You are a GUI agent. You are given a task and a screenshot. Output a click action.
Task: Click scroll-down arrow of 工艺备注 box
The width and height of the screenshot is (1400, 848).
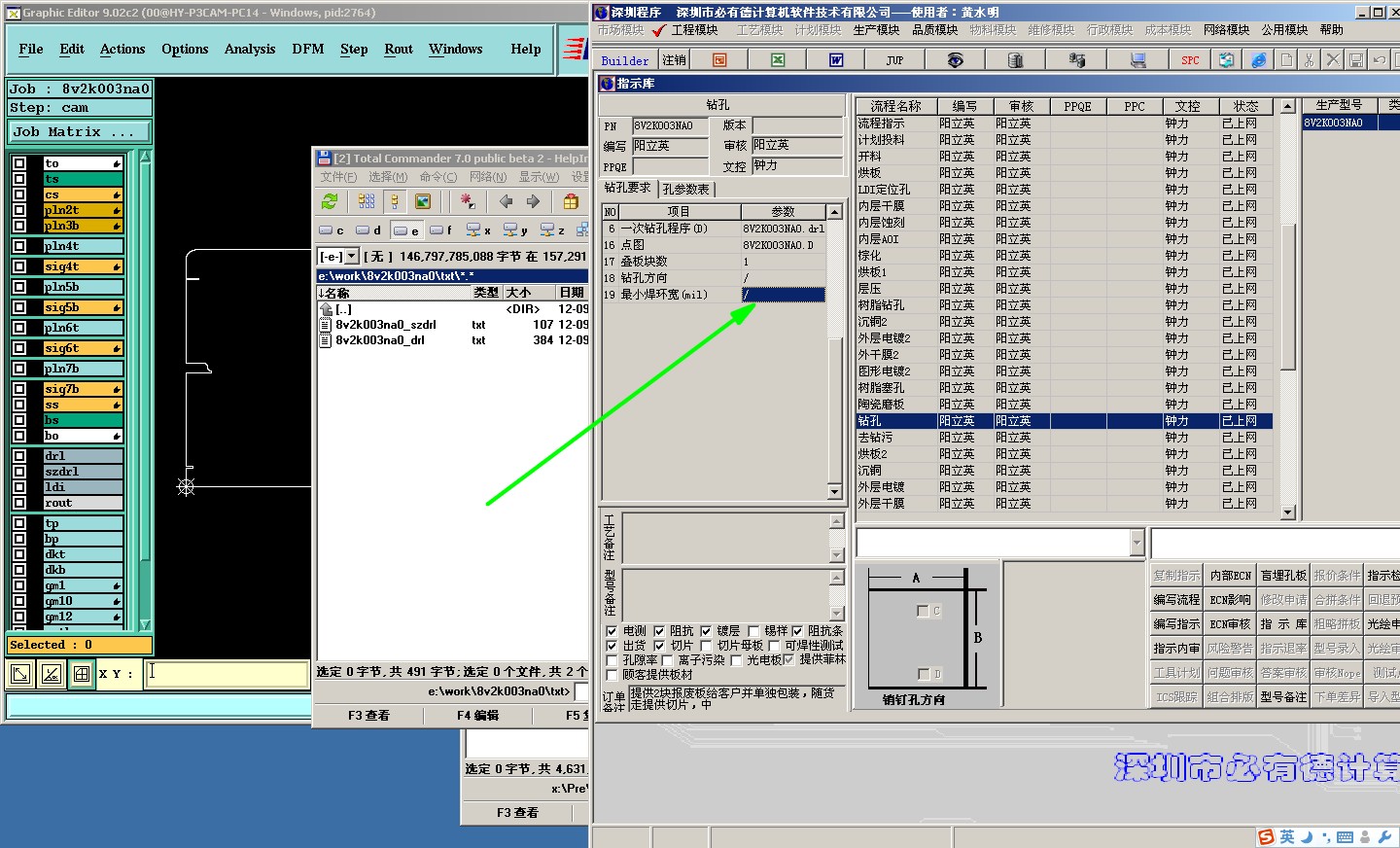click(x=836, y=555)
